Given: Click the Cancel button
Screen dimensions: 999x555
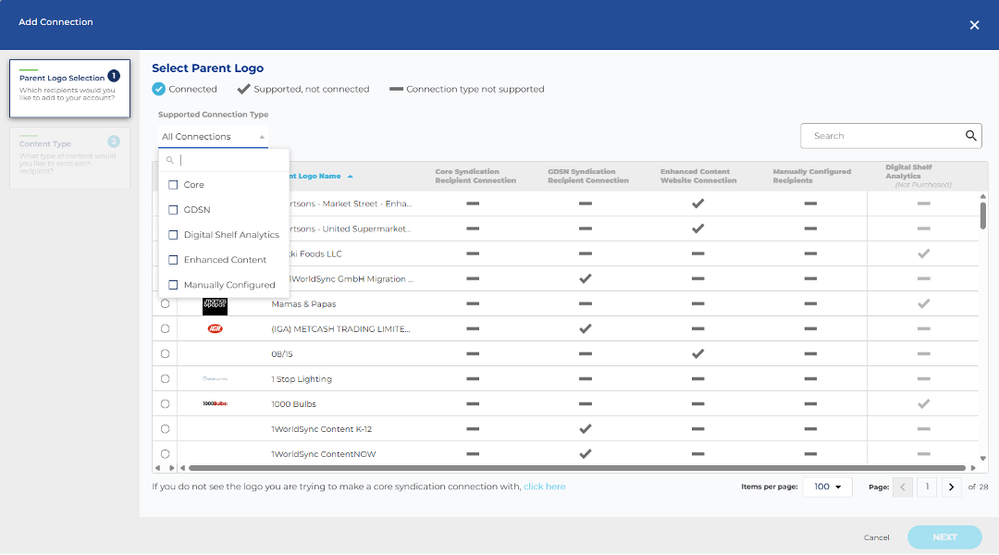Looking at the screenshot, I should (x=876, y=538).
